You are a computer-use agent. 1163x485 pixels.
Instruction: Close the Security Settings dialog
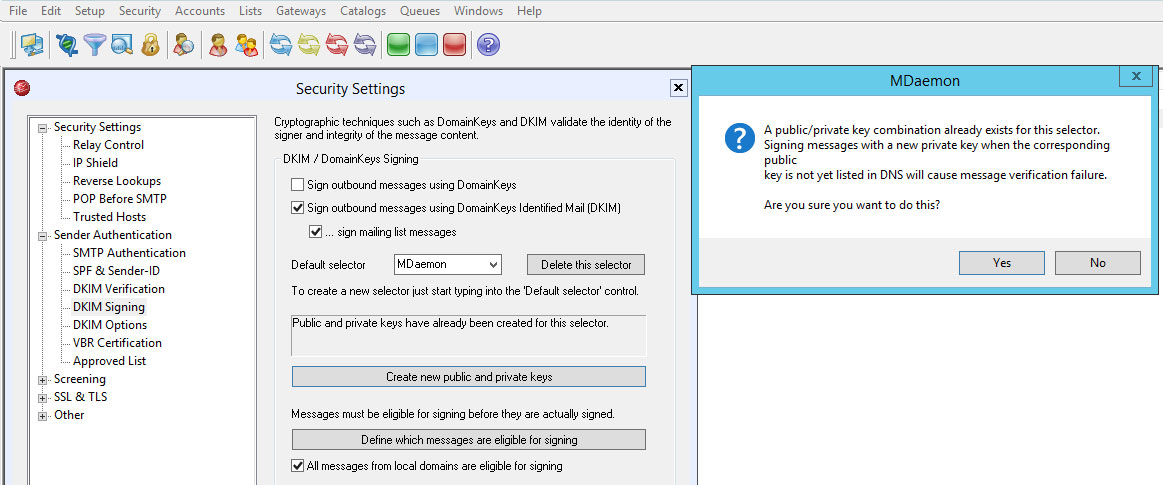pos(678,88)
